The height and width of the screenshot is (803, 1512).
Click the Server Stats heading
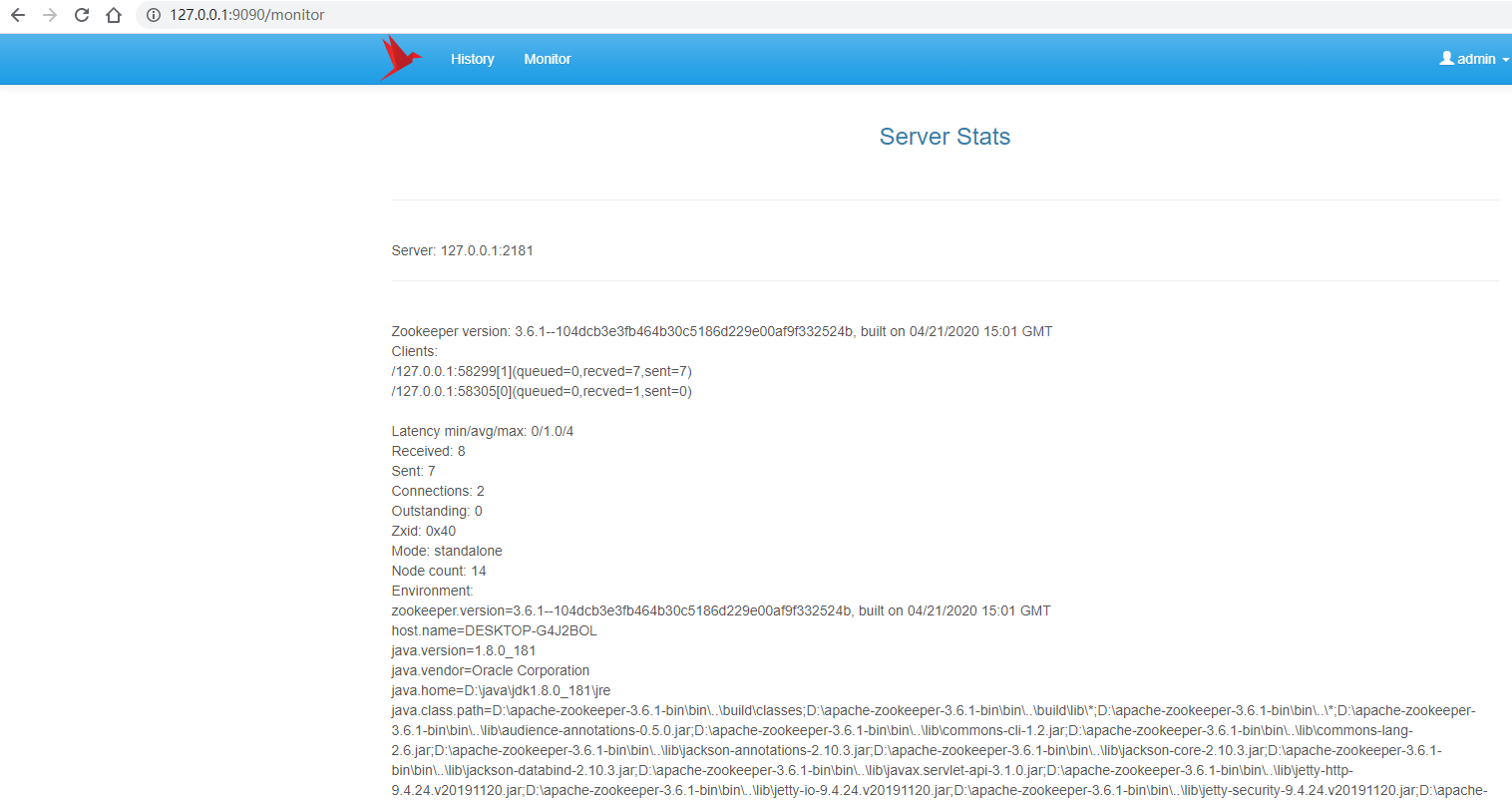pos(945,137)
